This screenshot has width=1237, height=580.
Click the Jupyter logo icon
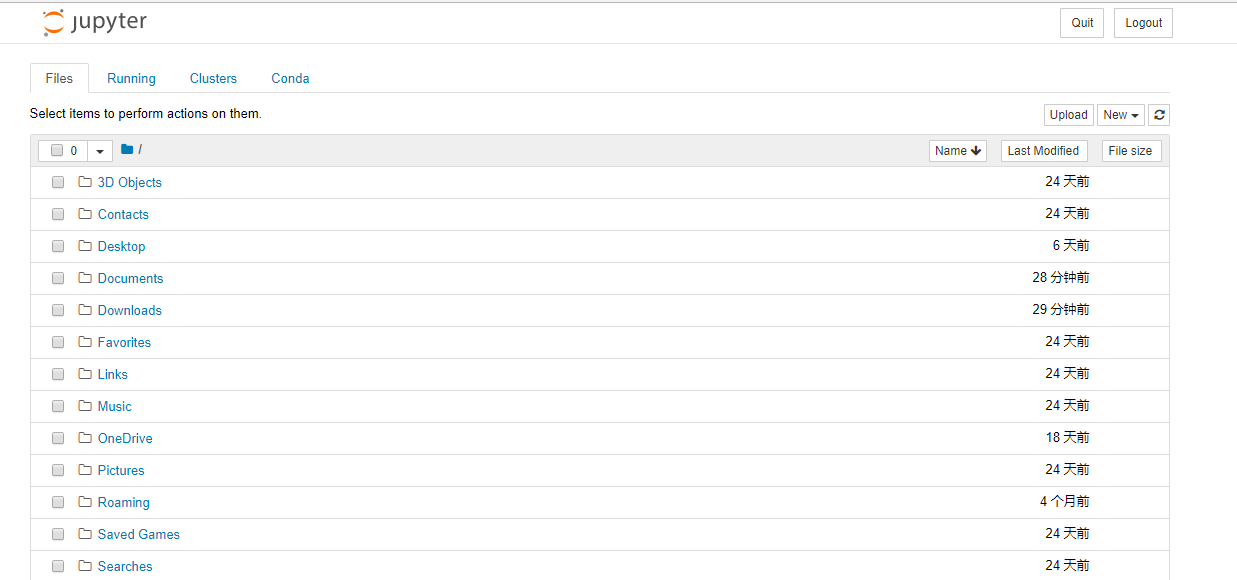pos(53,23)
